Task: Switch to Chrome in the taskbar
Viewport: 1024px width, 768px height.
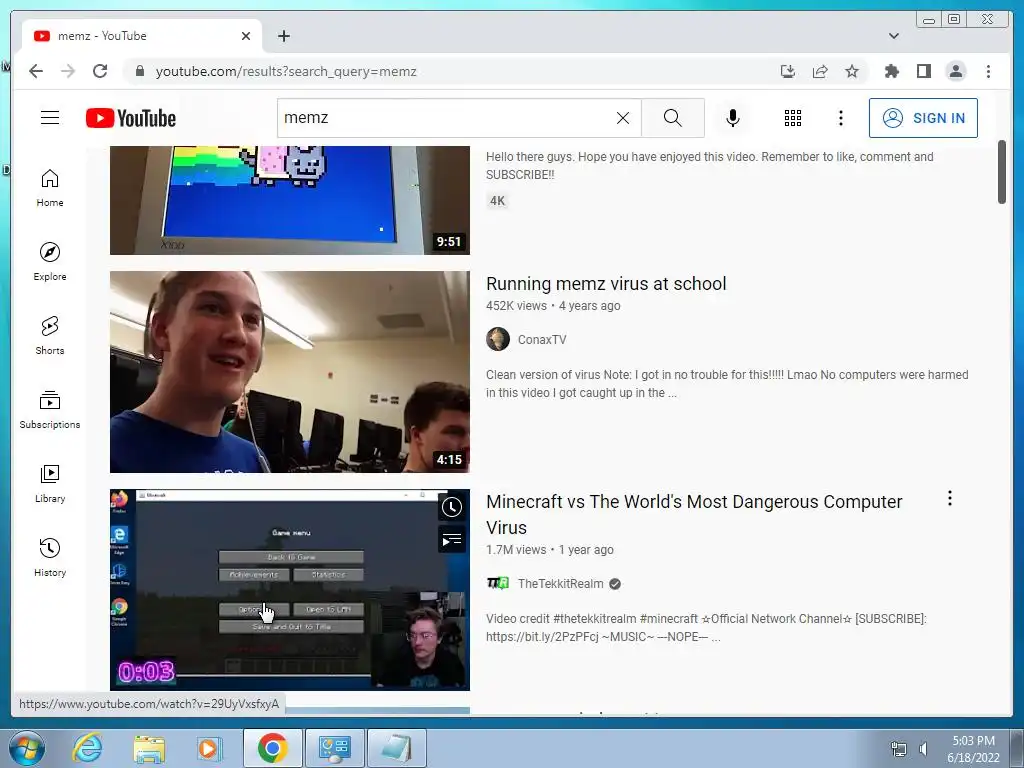Action: click(x=272, y=748)
